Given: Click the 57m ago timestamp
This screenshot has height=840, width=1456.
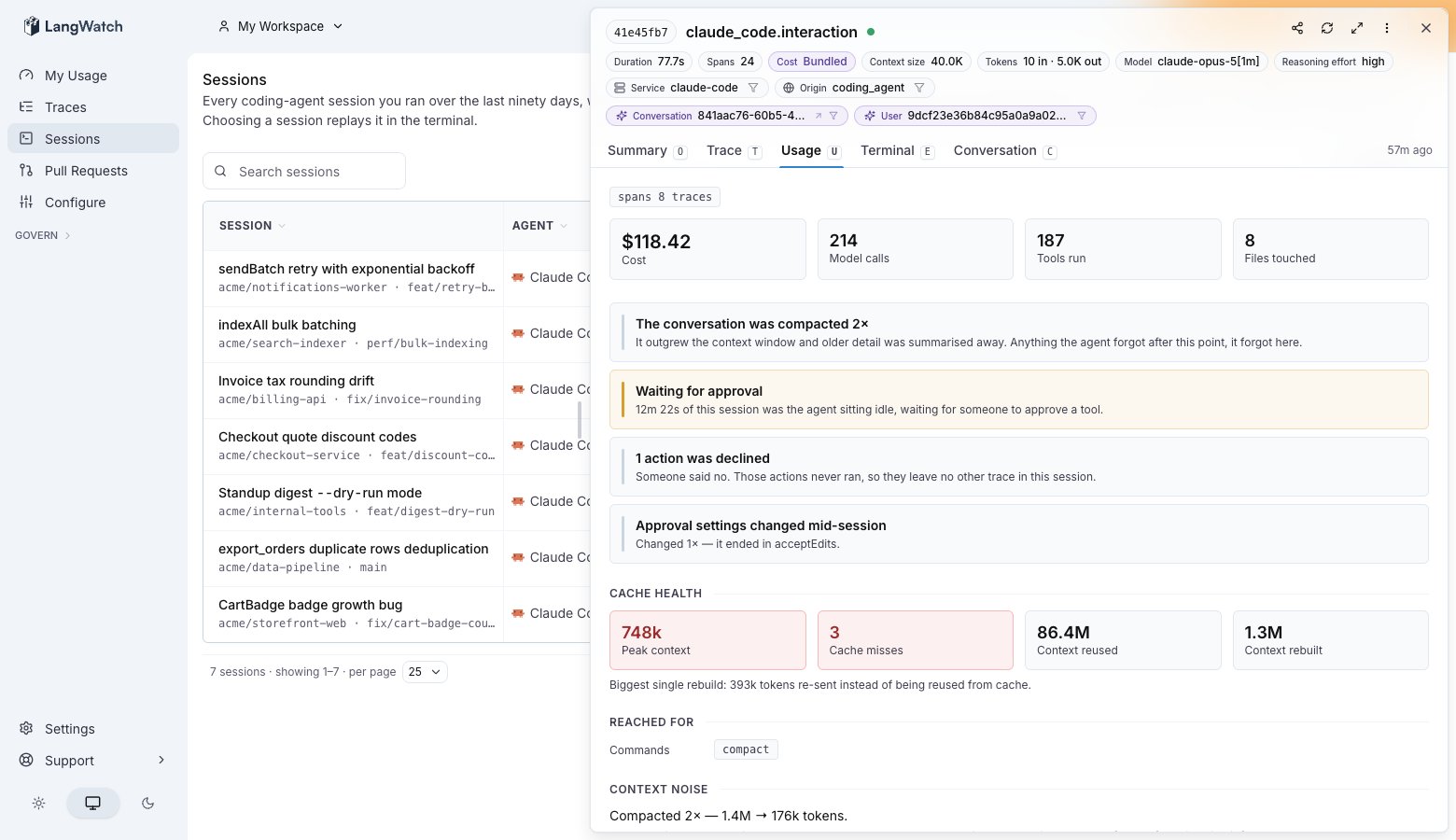Looking at the screenshot, I should tap(1409, 150).
